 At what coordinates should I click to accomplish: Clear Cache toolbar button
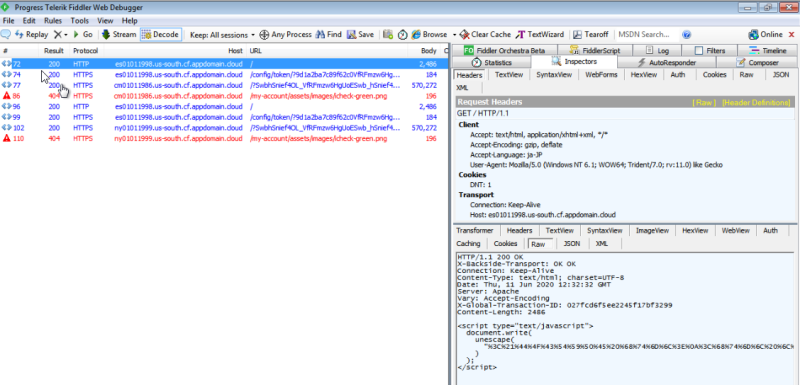(485, 35)
